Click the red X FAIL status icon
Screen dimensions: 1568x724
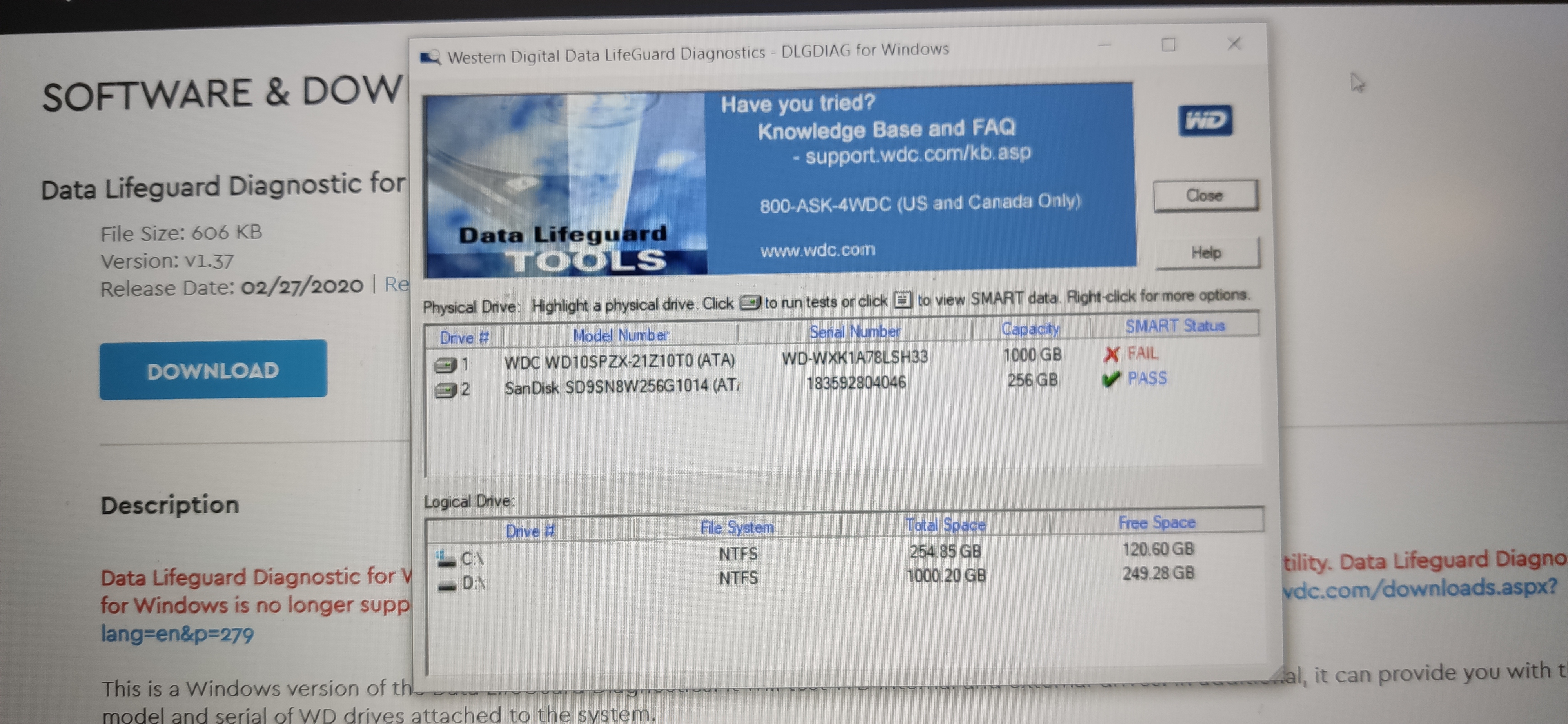click(x=1111, y=354)
